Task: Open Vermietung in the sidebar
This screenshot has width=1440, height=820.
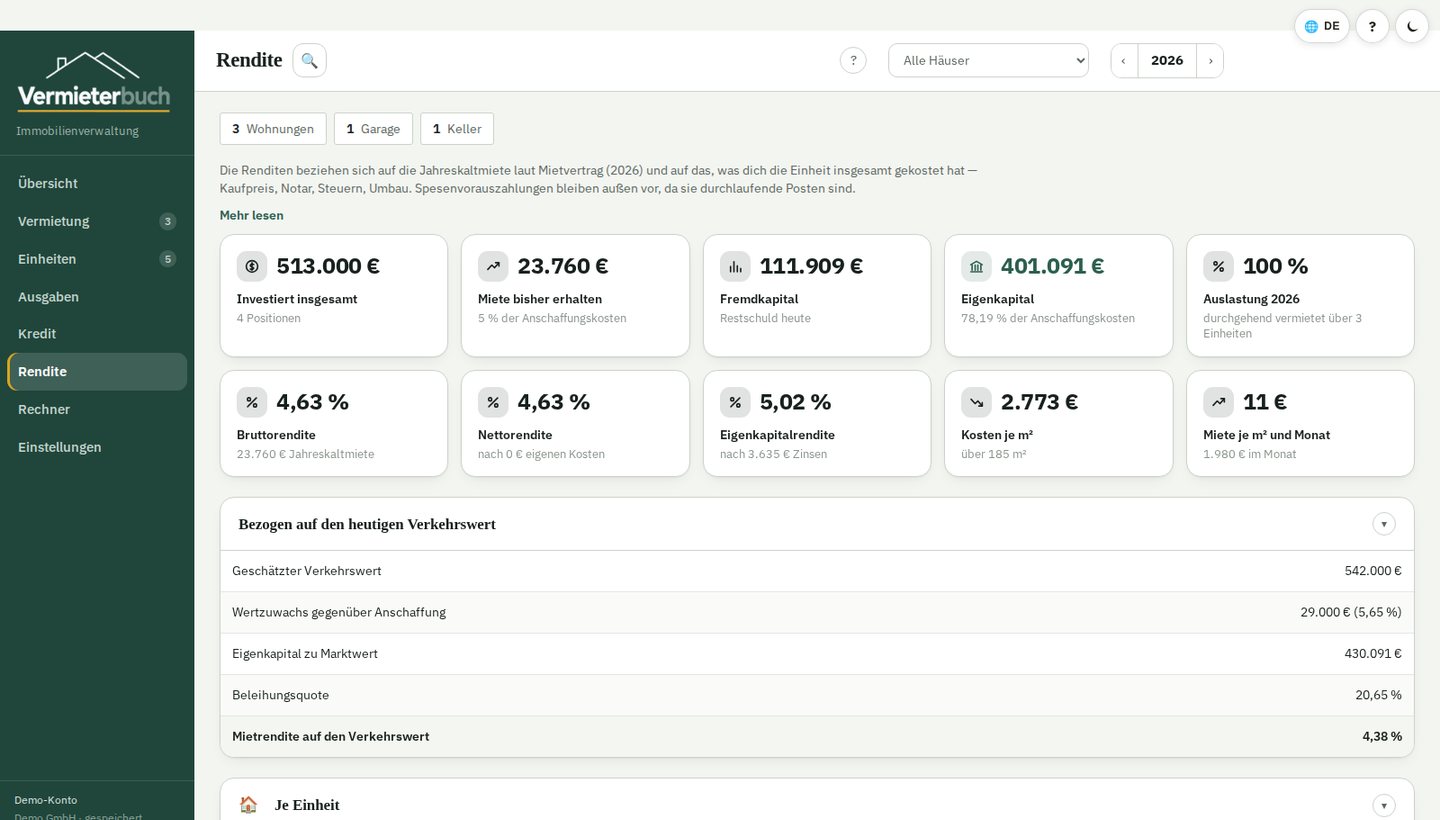Action: [x=97, y=221]
